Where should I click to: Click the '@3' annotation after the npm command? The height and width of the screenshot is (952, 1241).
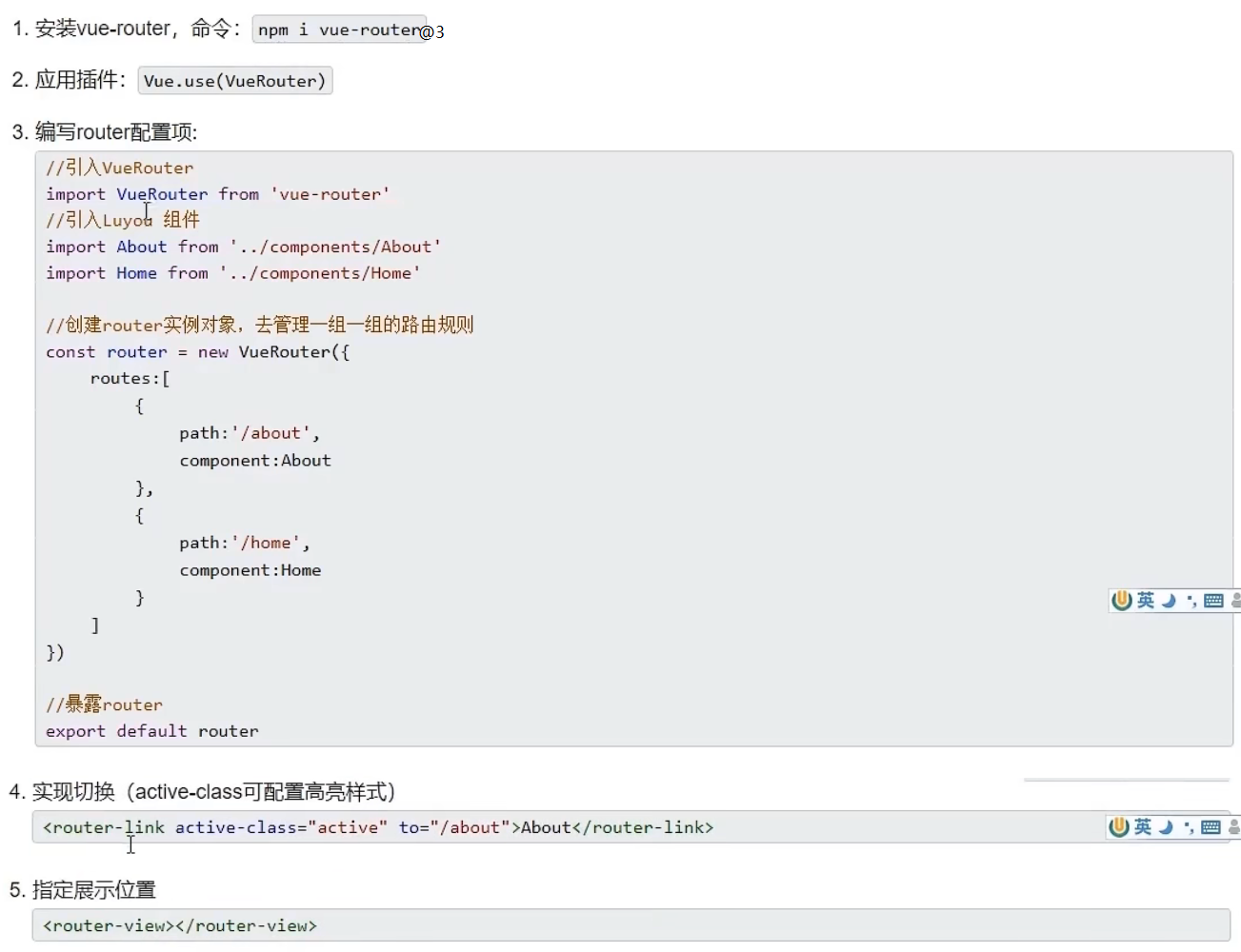pos(432,31)
